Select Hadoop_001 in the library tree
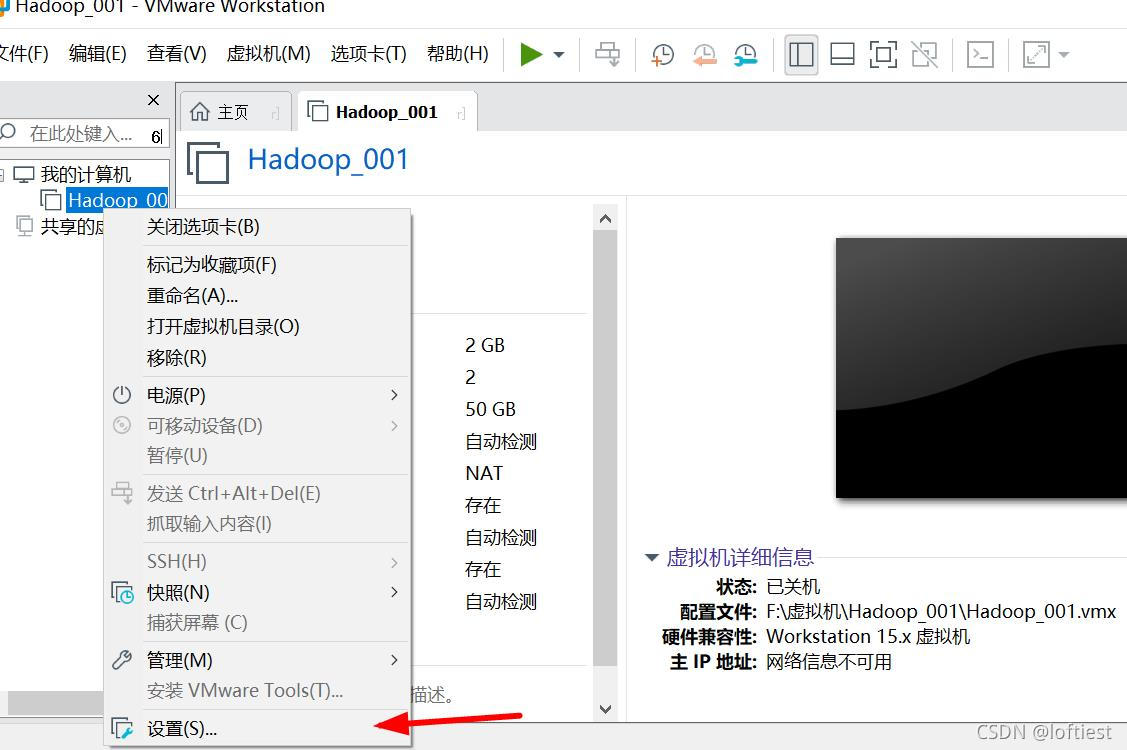This screenshot has width=1127, height=750. click(117, 200)
